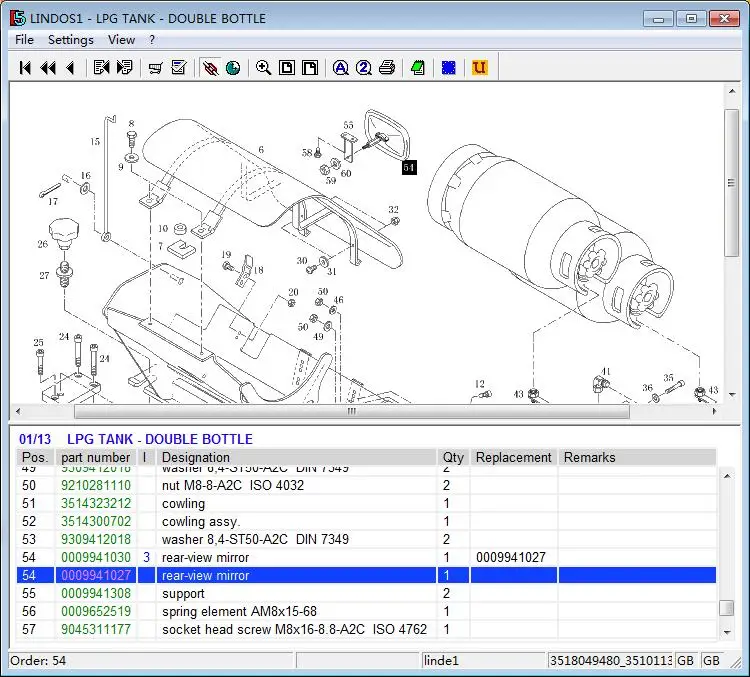Screen dimensions: 750x677
Task: Click callout number 55 in the diagram
Action: pos(348,125)
